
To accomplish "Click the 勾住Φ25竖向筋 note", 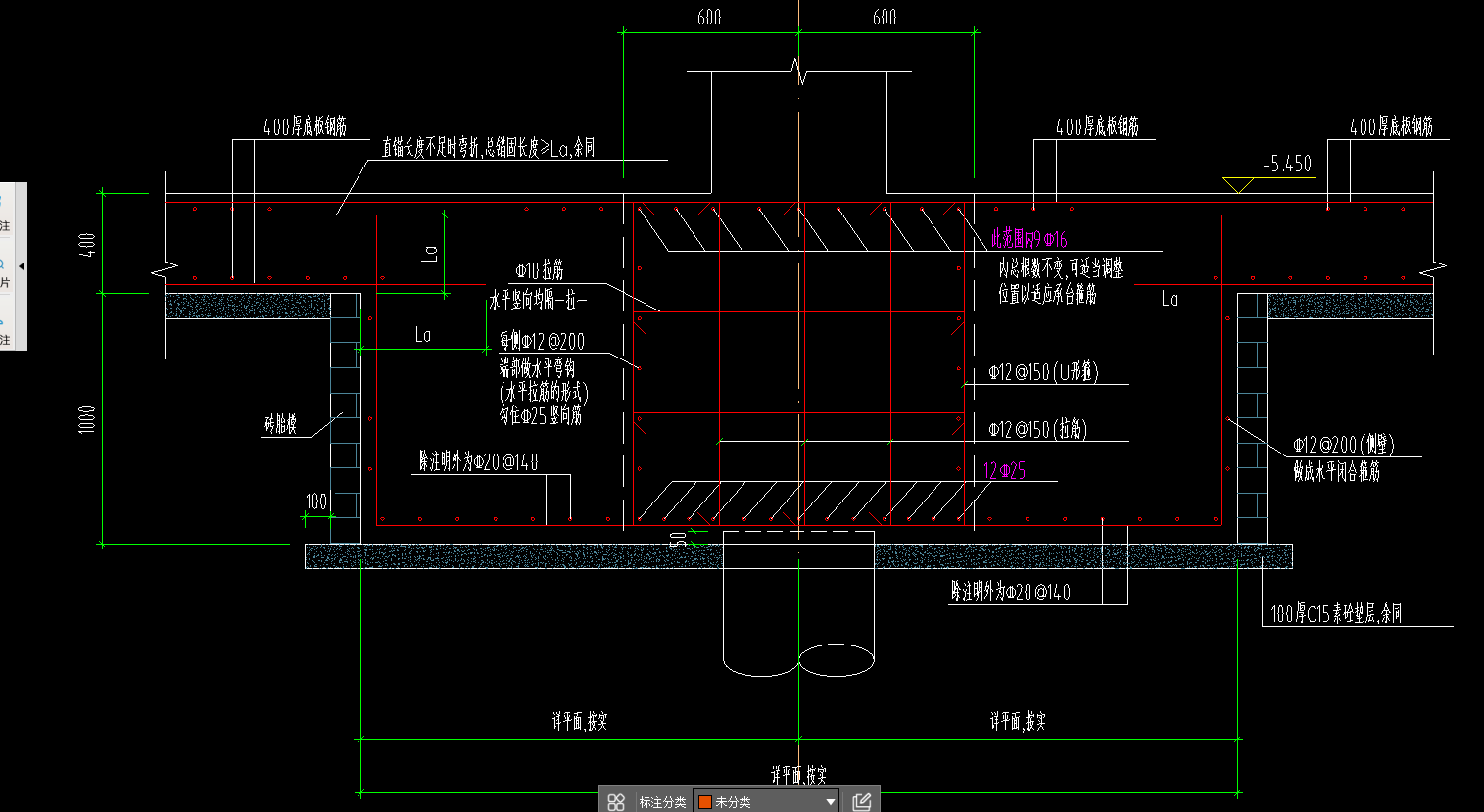I will pyautogui.click(x=540, y=415).
